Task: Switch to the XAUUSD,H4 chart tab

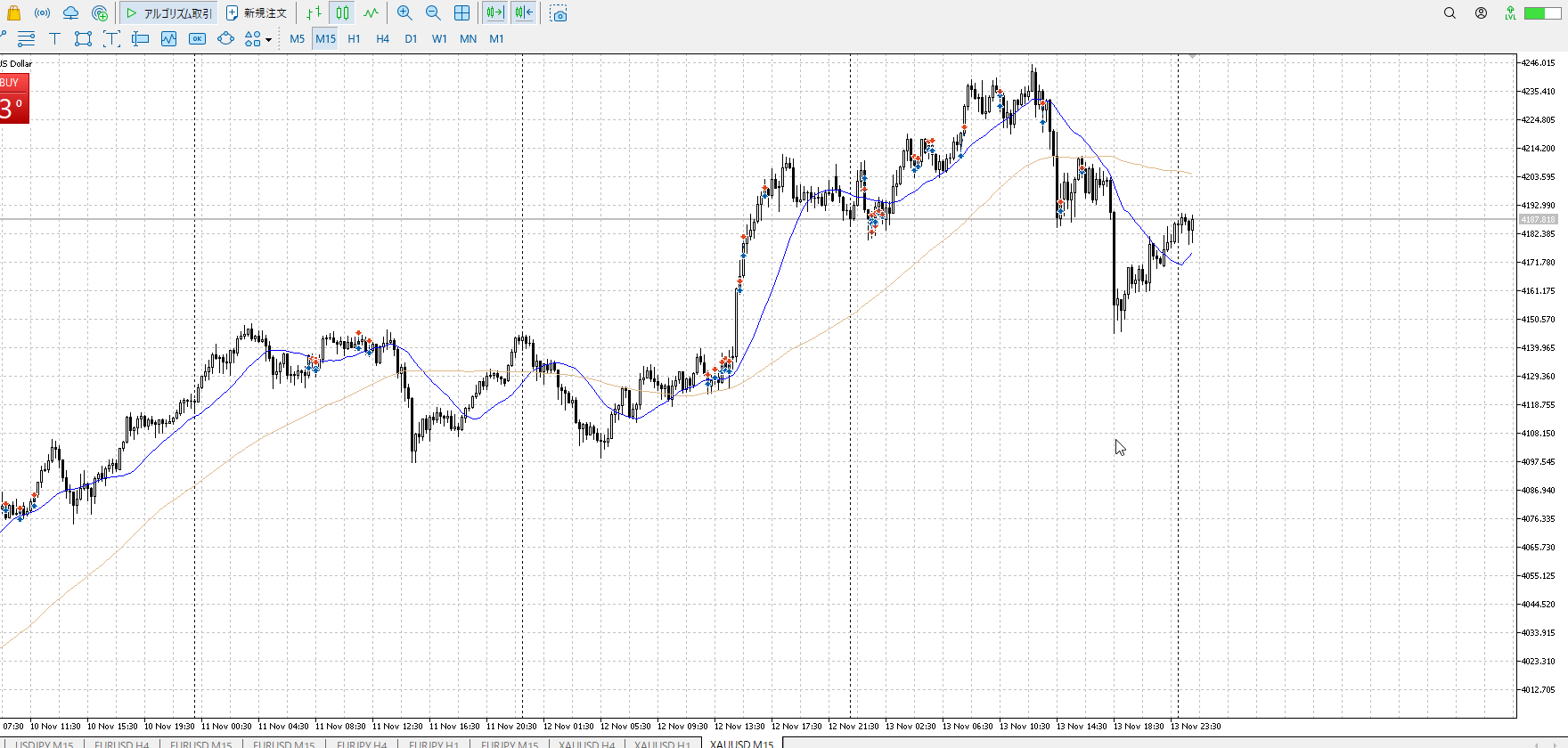Action: point(586,744)
